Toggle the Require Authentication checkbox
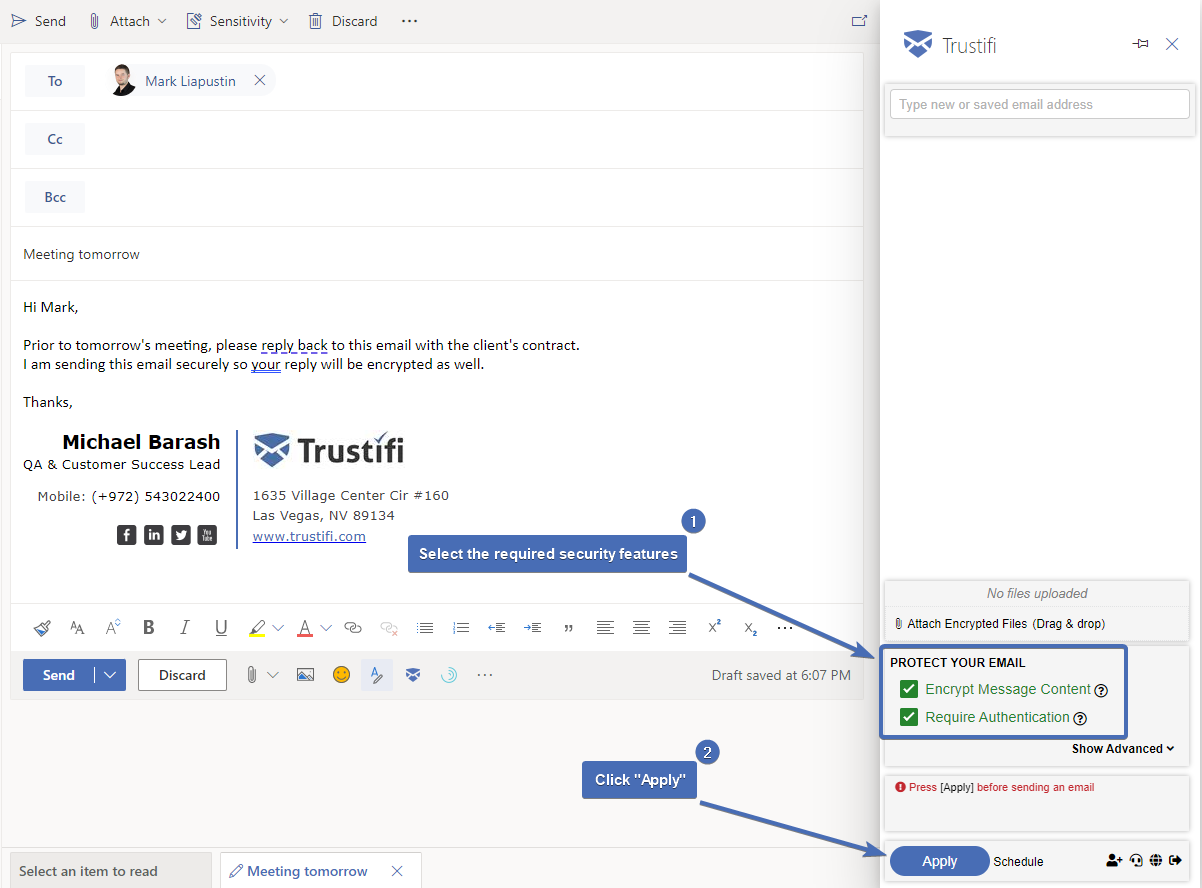Screen dimensions: 1202x888 [x=909, y=717]
